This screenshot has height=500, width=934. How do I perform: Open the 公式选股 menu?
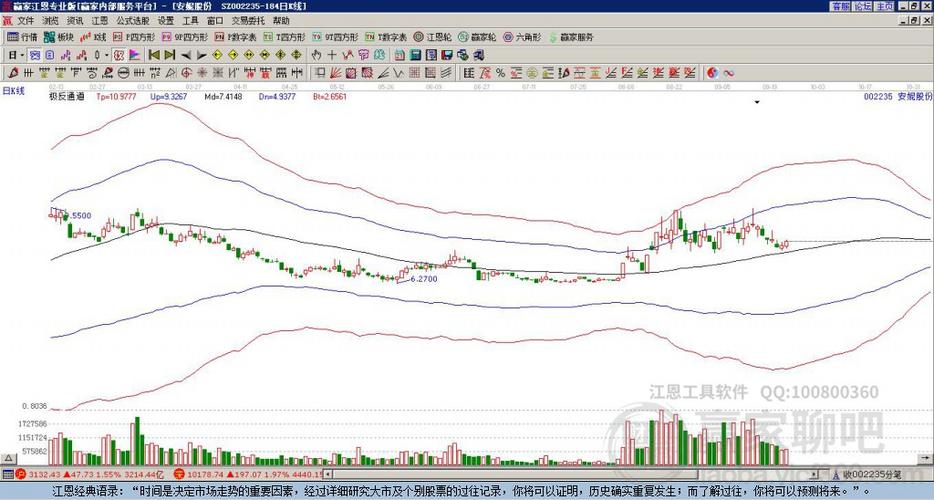point(133,21)
